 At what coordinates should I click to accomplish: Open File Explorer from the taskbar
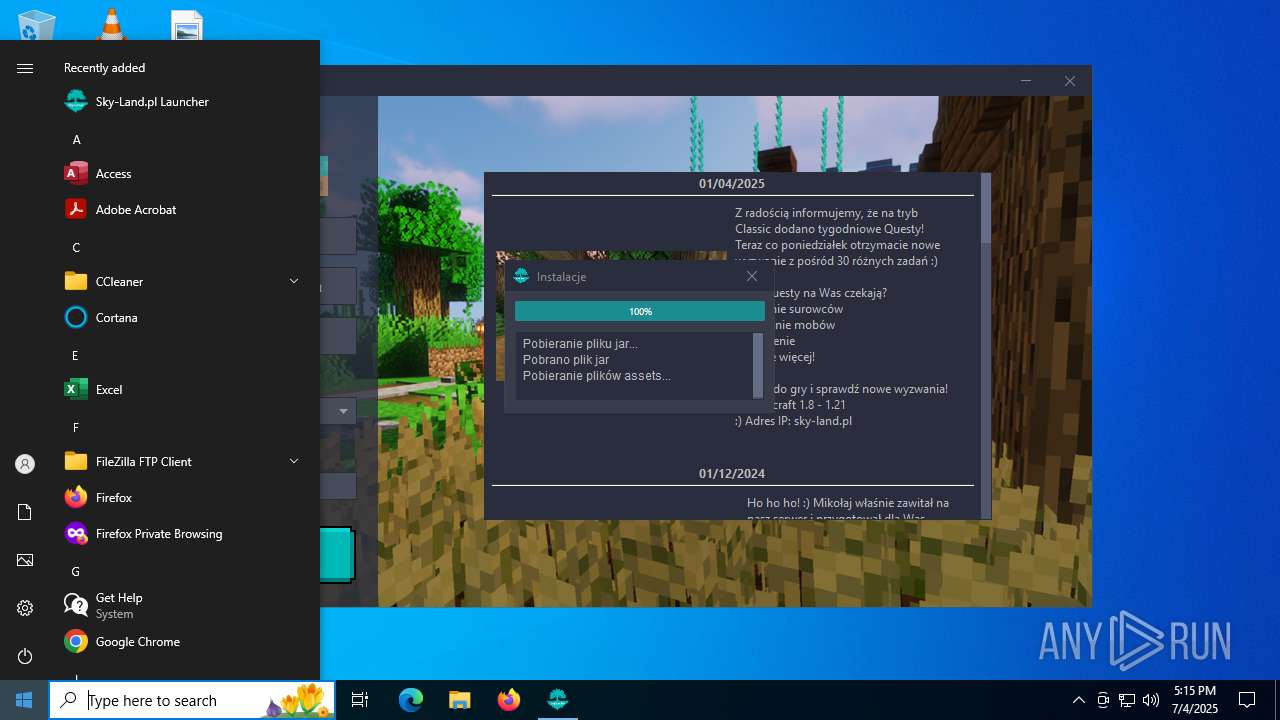[x=459, y=700]
